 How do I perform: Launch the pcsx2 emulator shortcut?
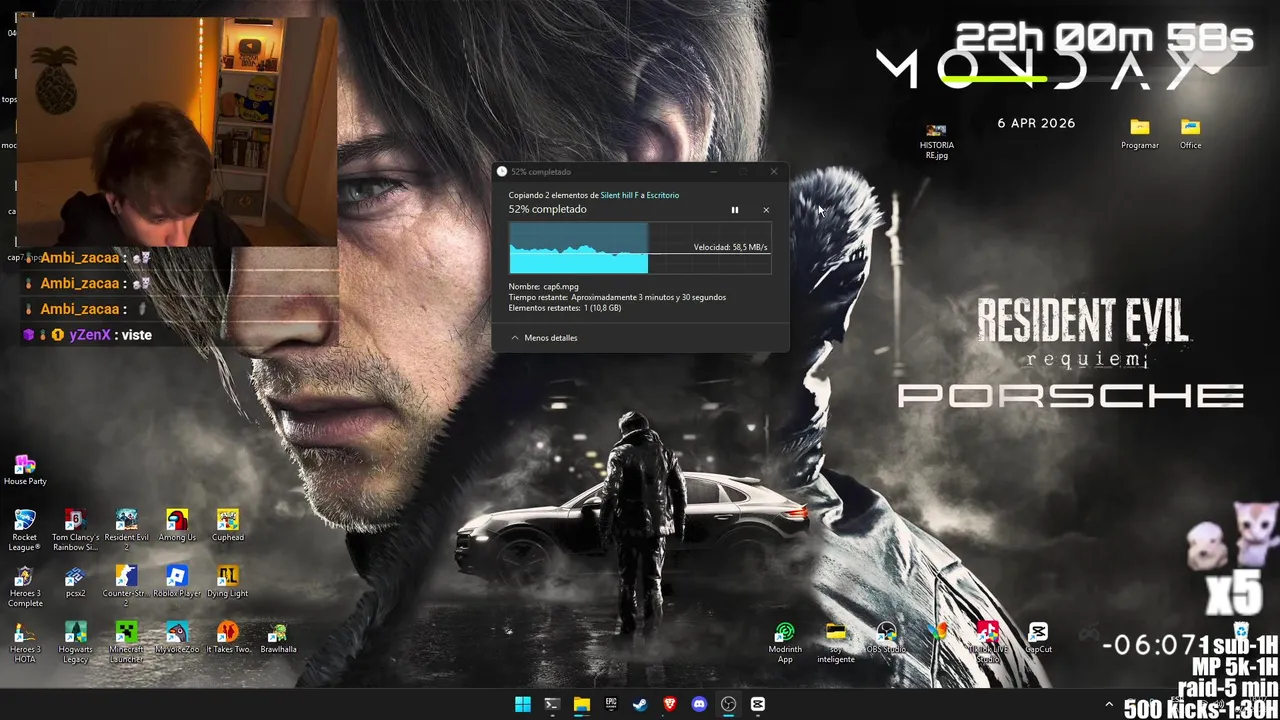pyautogui.click(x=75, y=582)
